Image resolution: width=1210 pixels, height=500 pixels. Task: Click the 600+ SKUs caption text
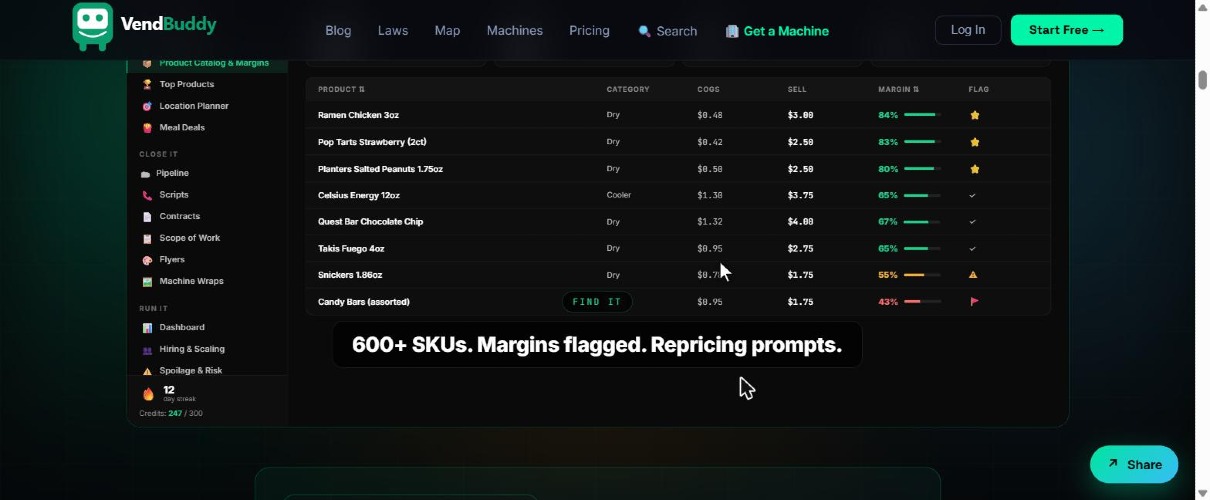pos(597,345)
